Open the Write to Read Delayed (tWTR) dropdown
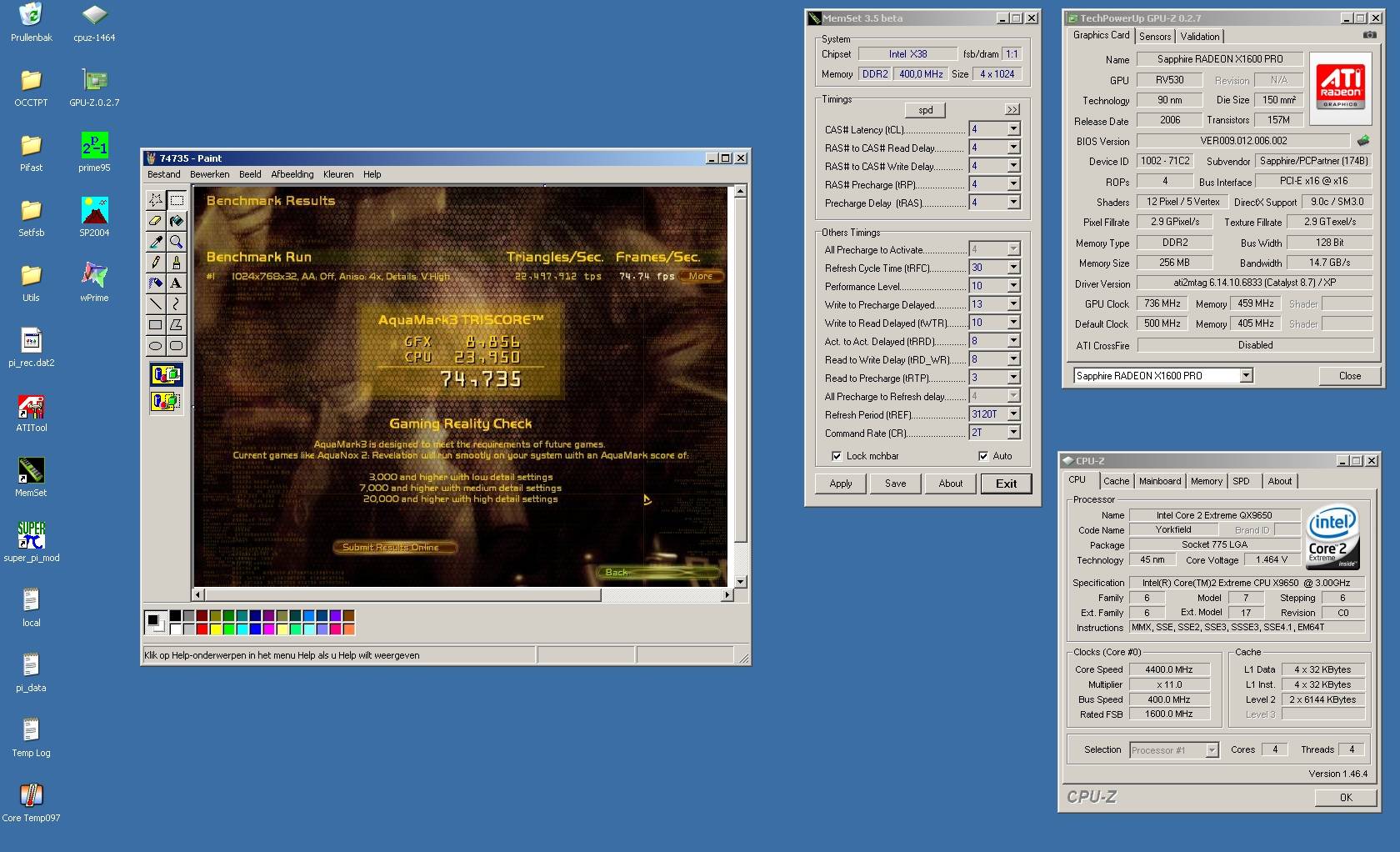Viewport: 1400px width, 852px height. click(x=1013, y=323)
